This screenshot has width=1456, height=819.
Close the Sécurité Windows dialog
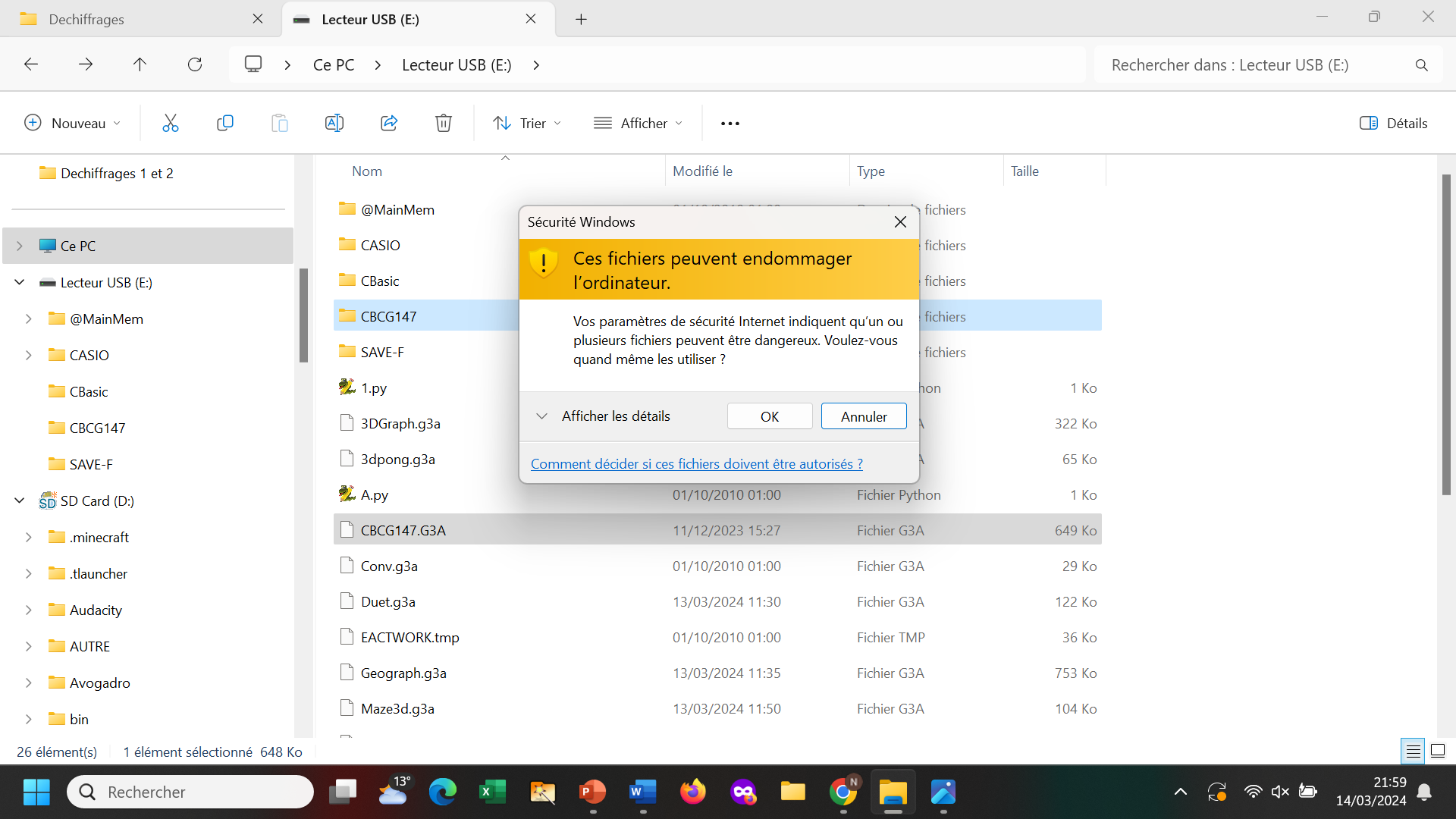pos(900,221)
